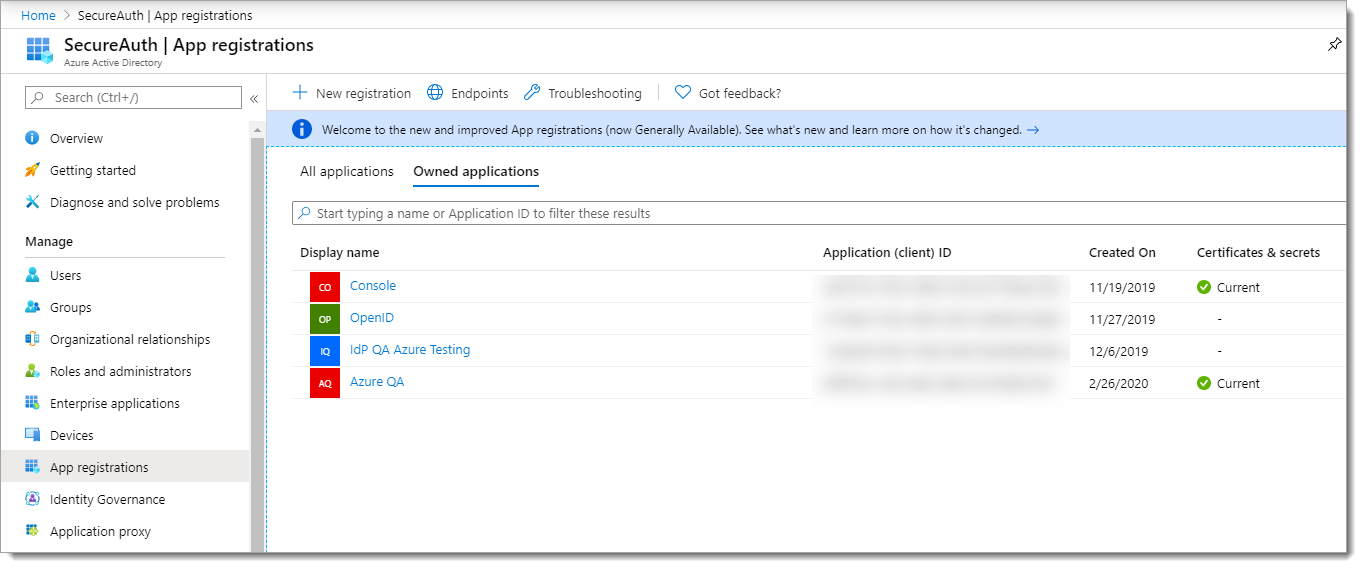The image size is (1362, 568).
Task: Click the sidebar Search (Ctrl+/) box
Action: 134,98
